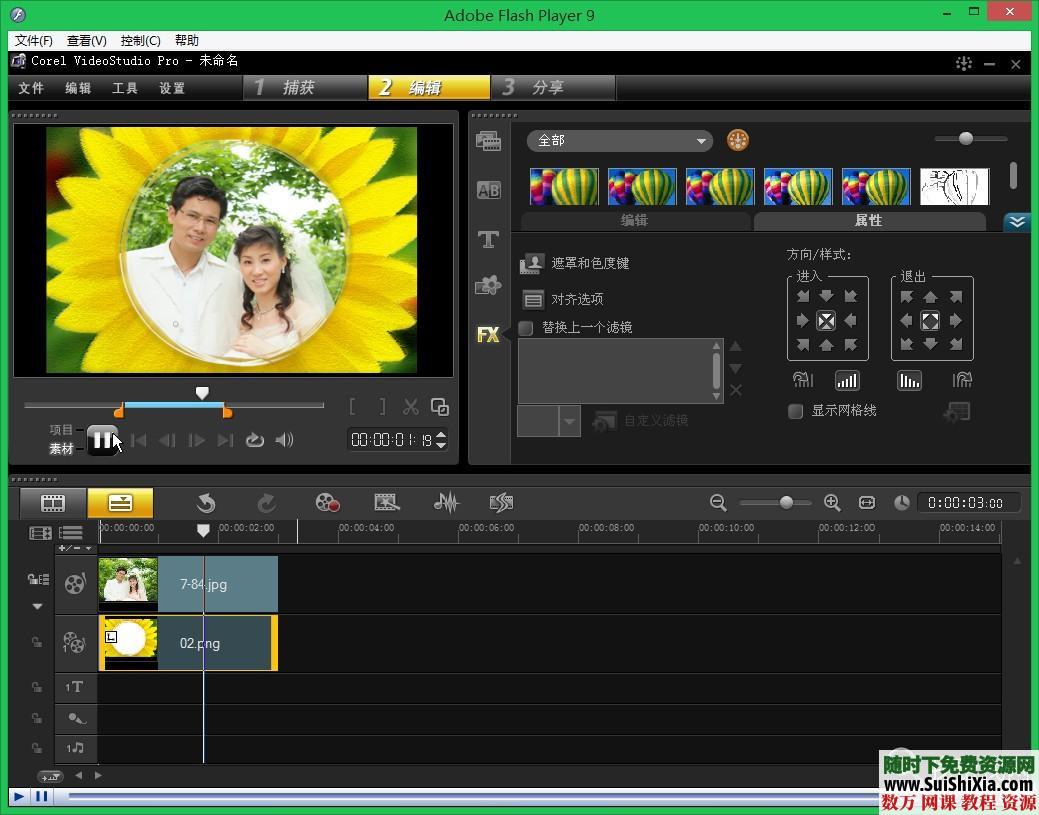This screenshot has height=815, width=1039.
Task: Open the 全部 category dropdown
Action: 619,141
